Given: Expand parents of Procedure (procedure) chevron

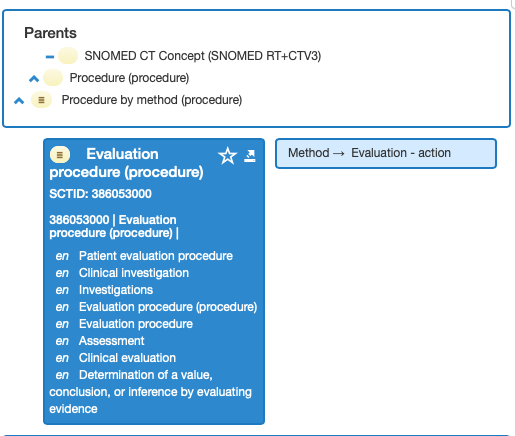Looking at the screenshot, I should pyautogui.click(x=34, y=79).
